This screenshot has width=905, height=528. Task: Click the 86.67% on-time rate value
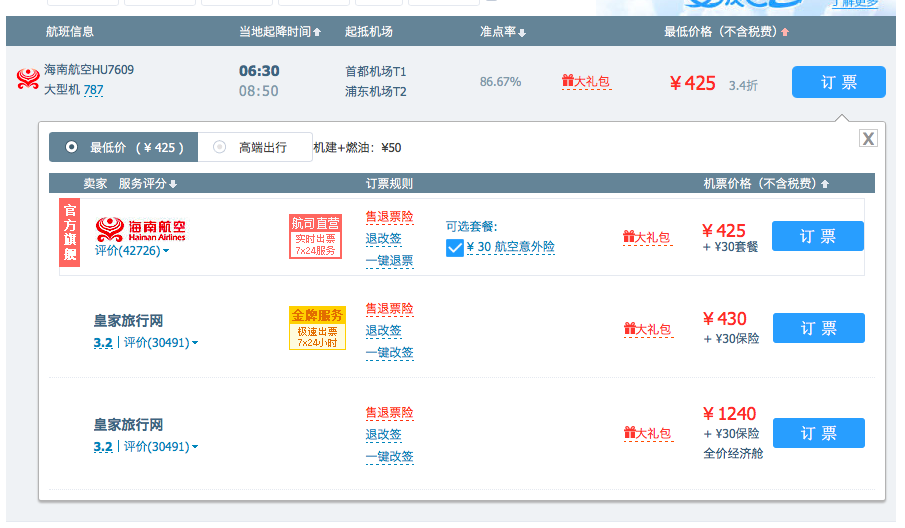pyautogui.click(x=500, y=82)
